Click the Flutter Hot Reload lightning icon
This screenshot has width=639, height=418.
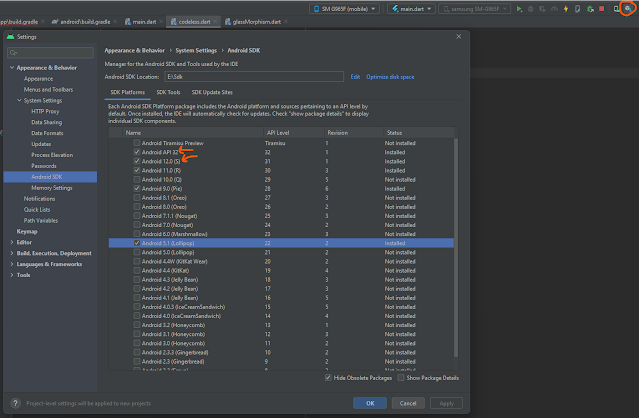tap(566, 8)
